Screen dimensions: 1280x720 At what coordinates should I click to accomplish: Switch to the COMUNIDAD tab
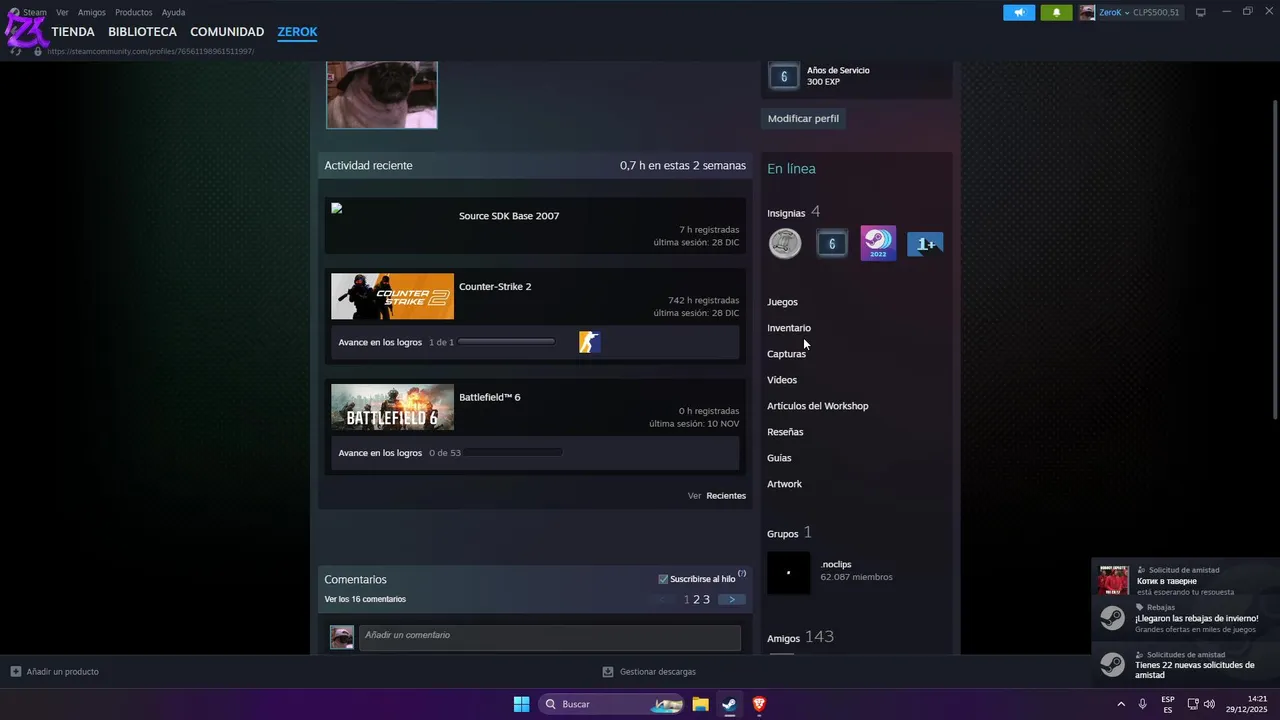point(227,32)
